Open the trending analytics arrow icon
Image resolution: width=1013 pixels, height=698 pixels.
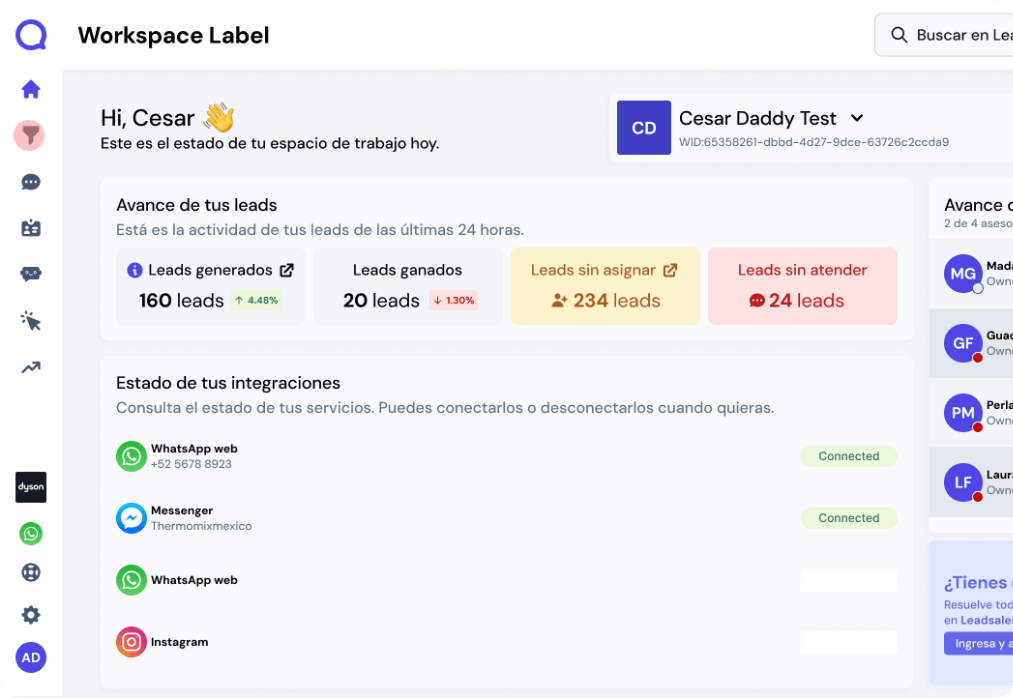click(x=31, y=367)
